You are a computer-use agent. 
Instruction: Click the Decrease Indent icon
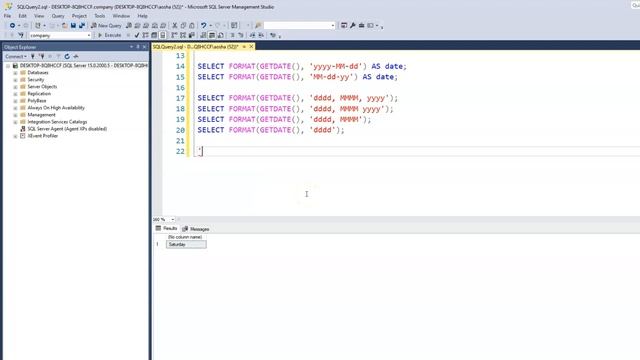click(252, 36)
